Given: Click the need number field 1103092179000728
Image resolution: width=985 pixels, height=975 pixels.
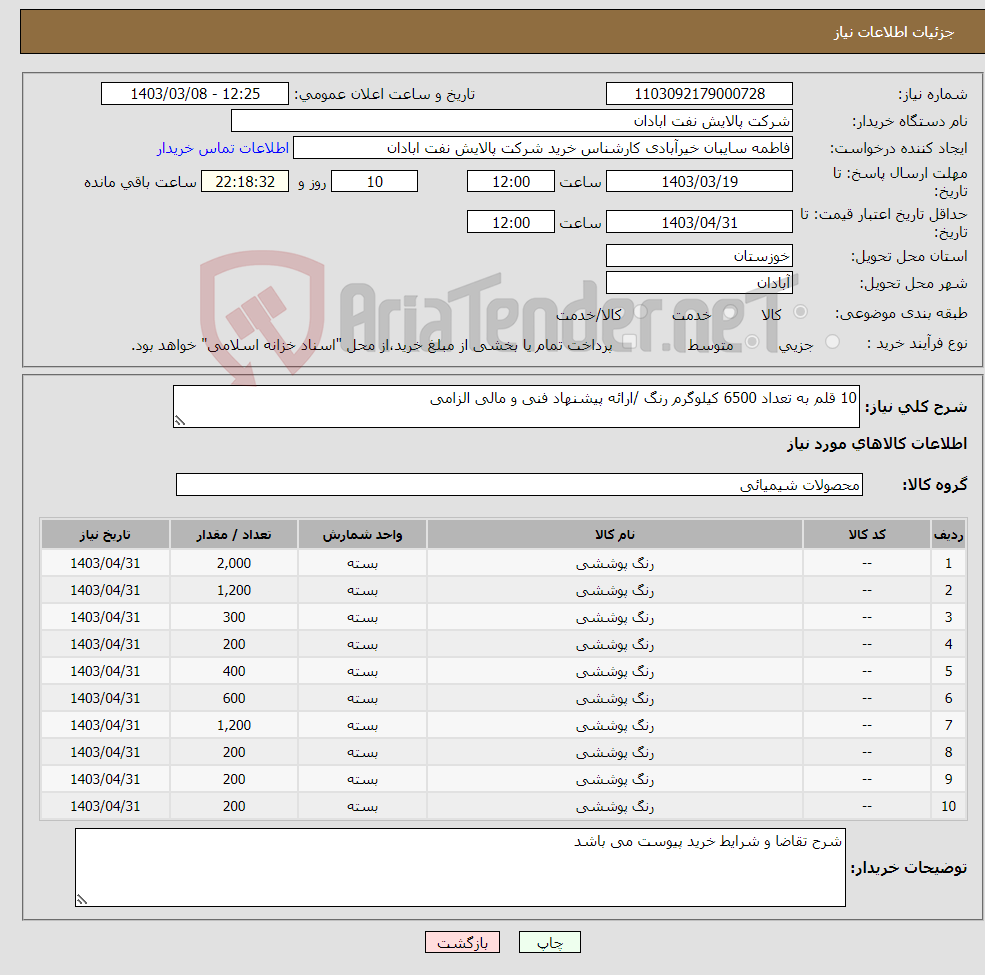Looking at the screenshot, I should point(699,94).
